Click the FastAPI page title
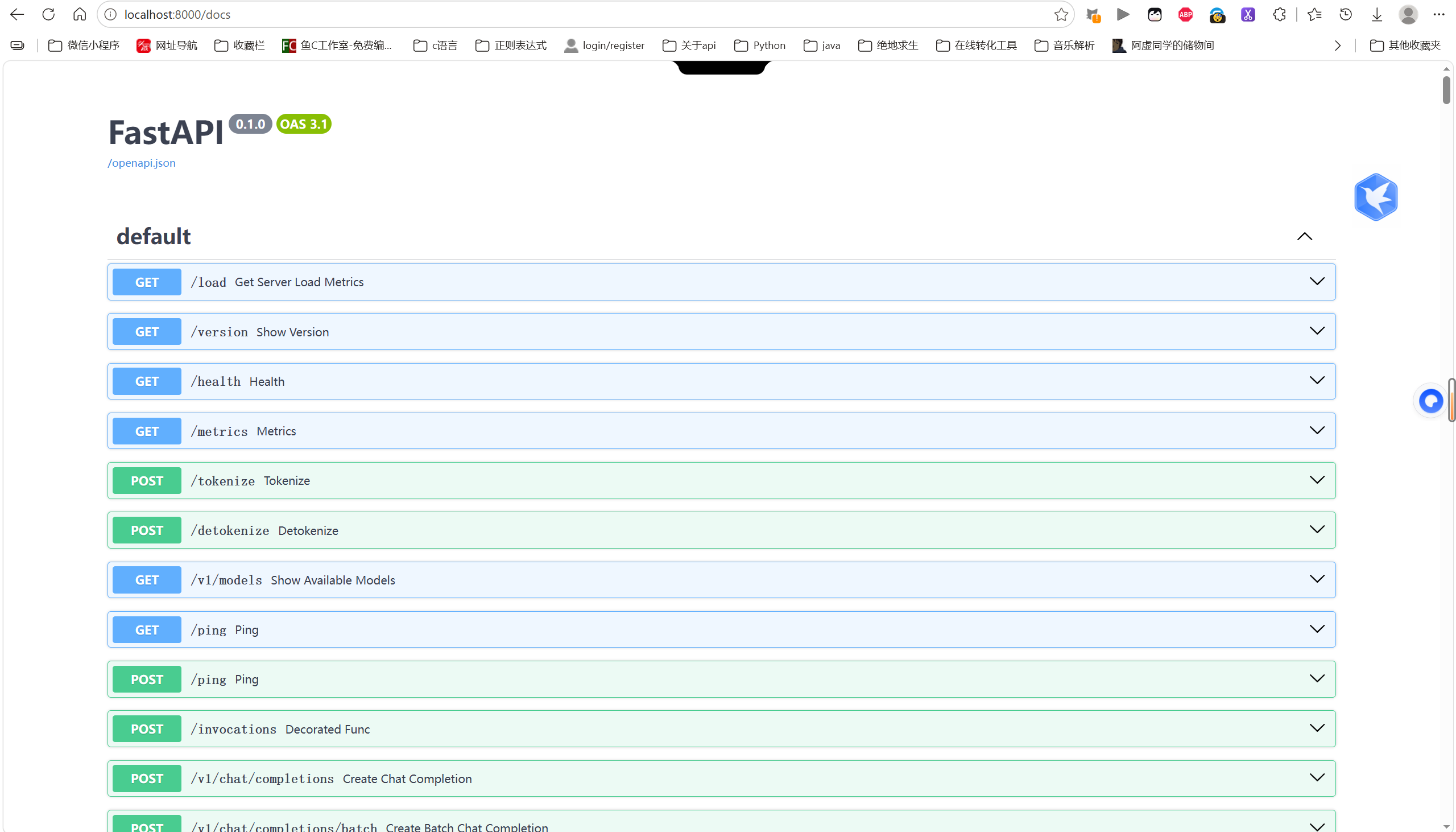Viewport: 1456px width, 832px height. (x=166, y=133)
